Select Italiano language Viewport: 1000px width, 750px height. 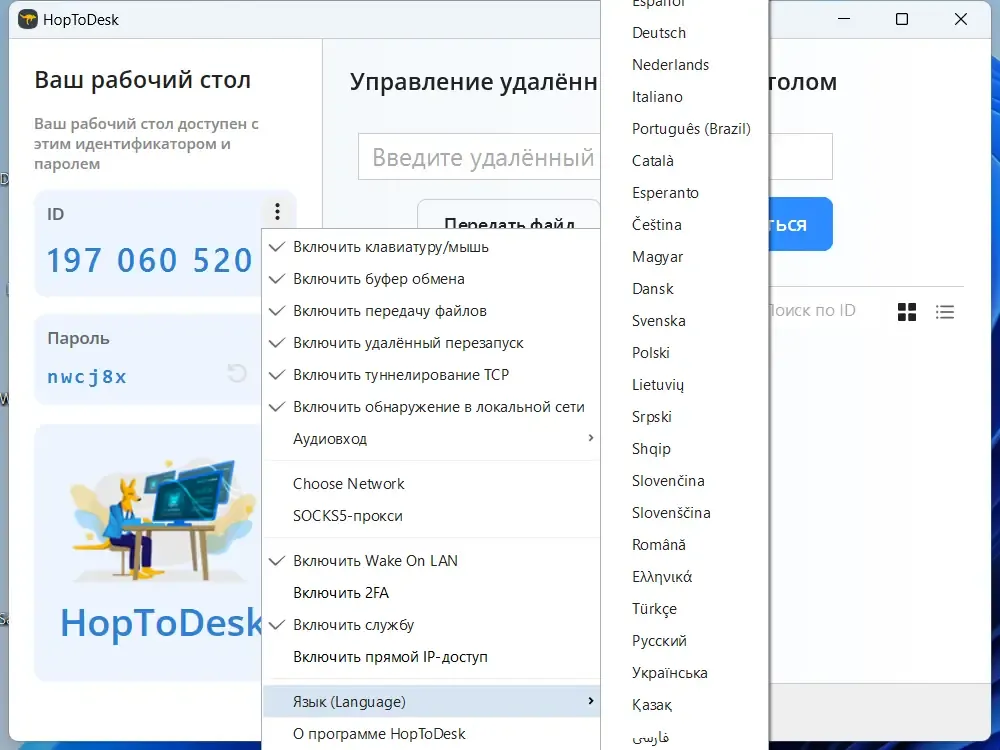685,96
